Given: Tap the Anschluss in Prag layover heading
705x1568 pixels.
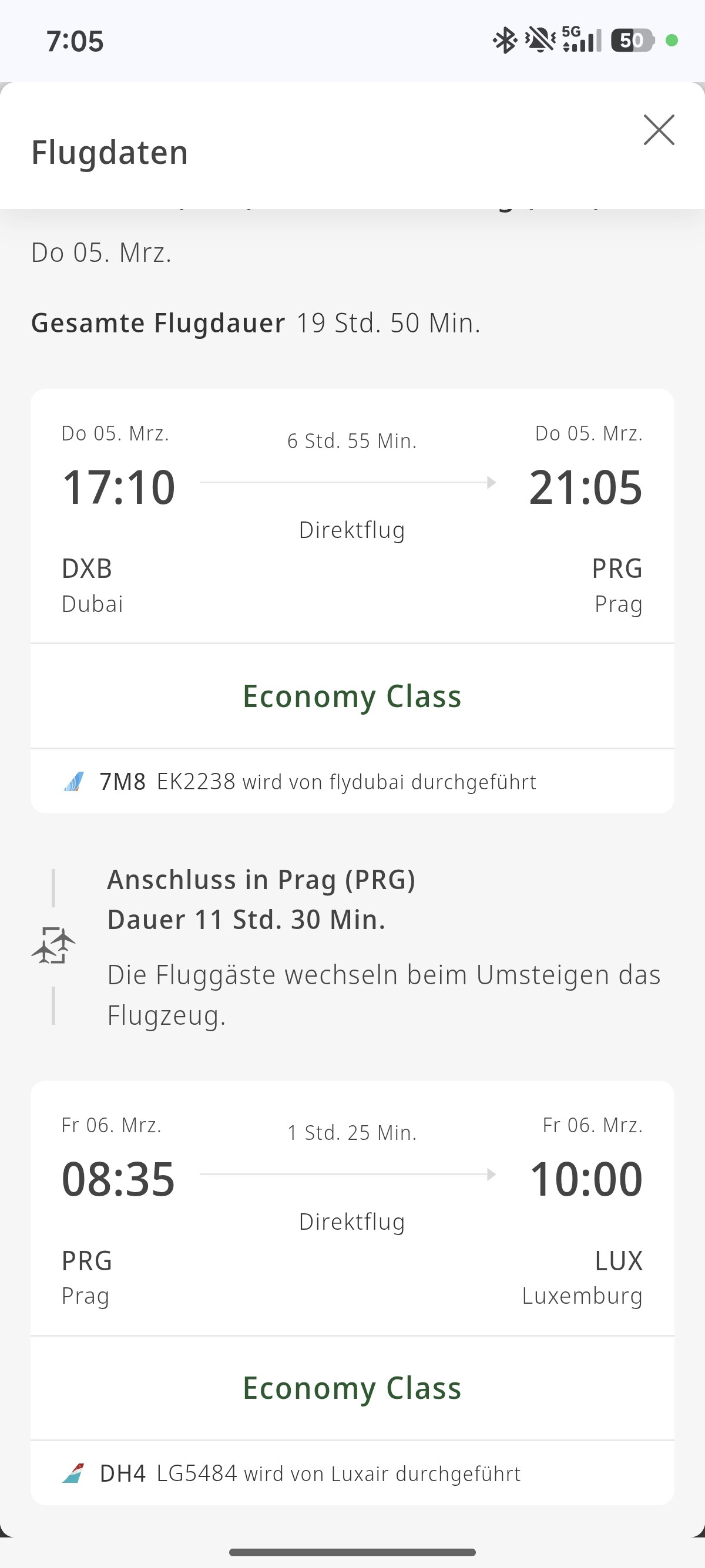Looking at the screenshot, I should 261,880.
